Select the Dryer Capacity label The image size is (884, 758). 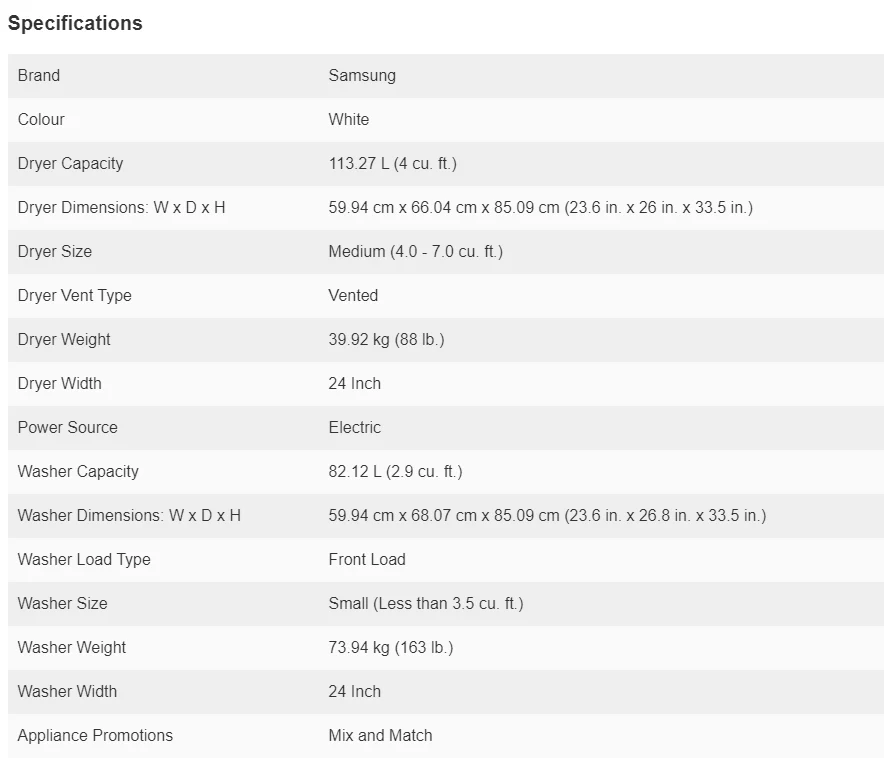(70, 163)
